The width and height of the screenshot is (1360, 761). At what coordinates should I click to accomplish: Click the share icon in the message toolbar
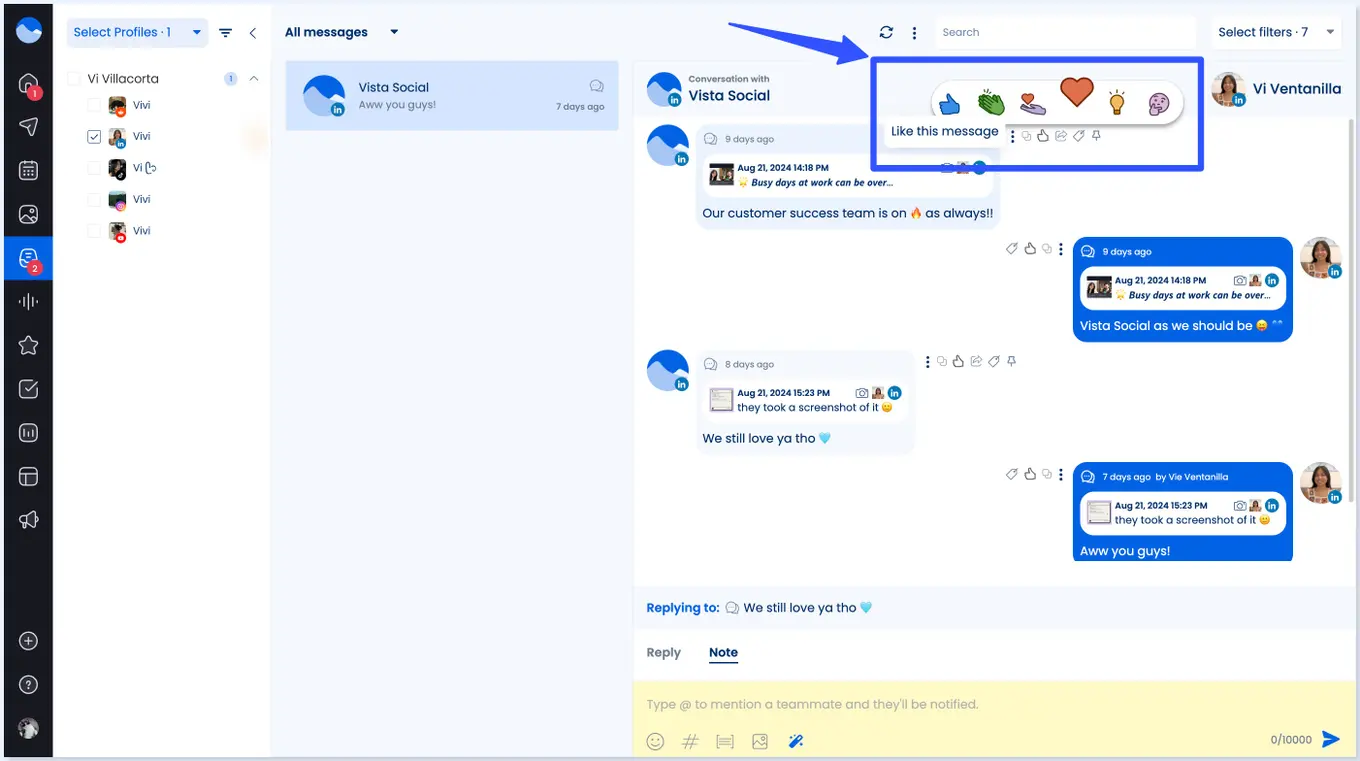(1060, 135)
